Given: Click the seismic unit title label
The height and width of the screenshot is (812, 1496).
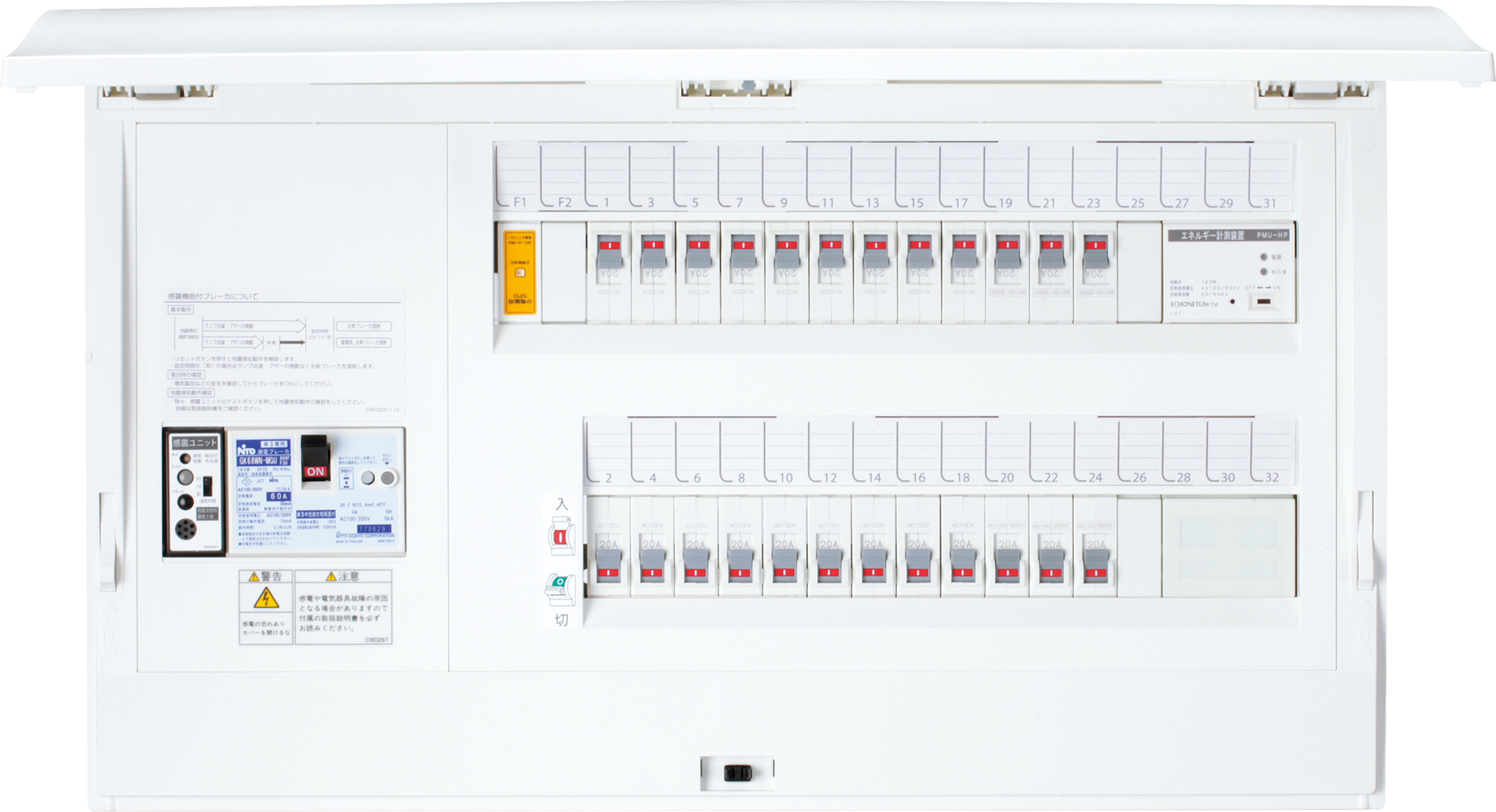Looking at the screenshot, I should (x=195, y=443).
